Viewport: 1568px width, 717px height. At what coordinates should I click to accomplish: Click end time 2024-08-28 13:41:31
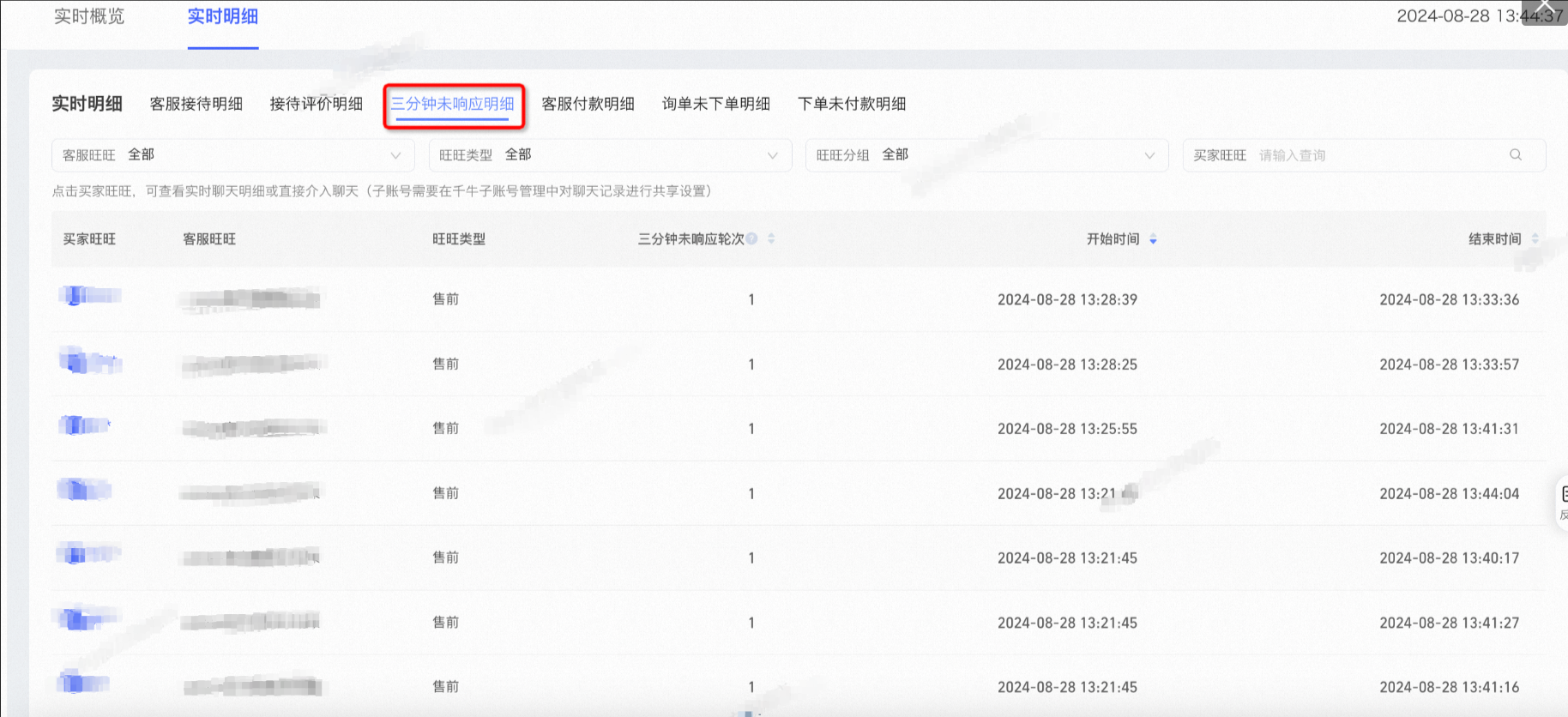(x=1449, y=429)
